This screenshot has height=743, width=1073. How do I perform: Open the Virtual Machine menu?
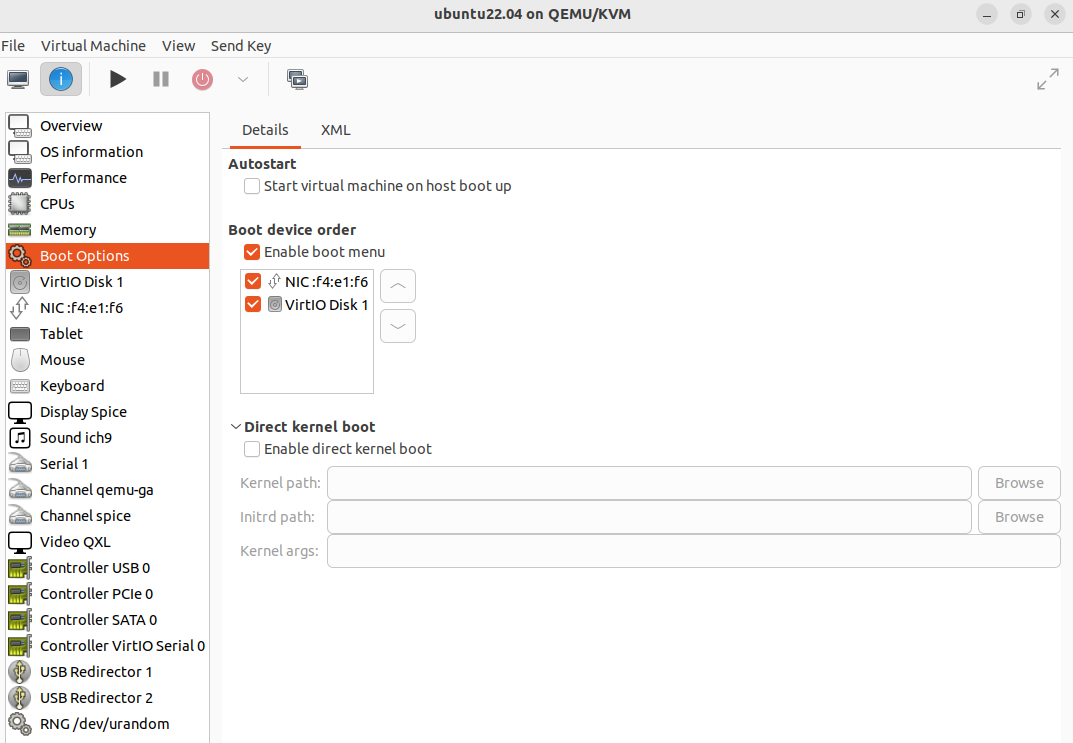click(x=93, y=46)
